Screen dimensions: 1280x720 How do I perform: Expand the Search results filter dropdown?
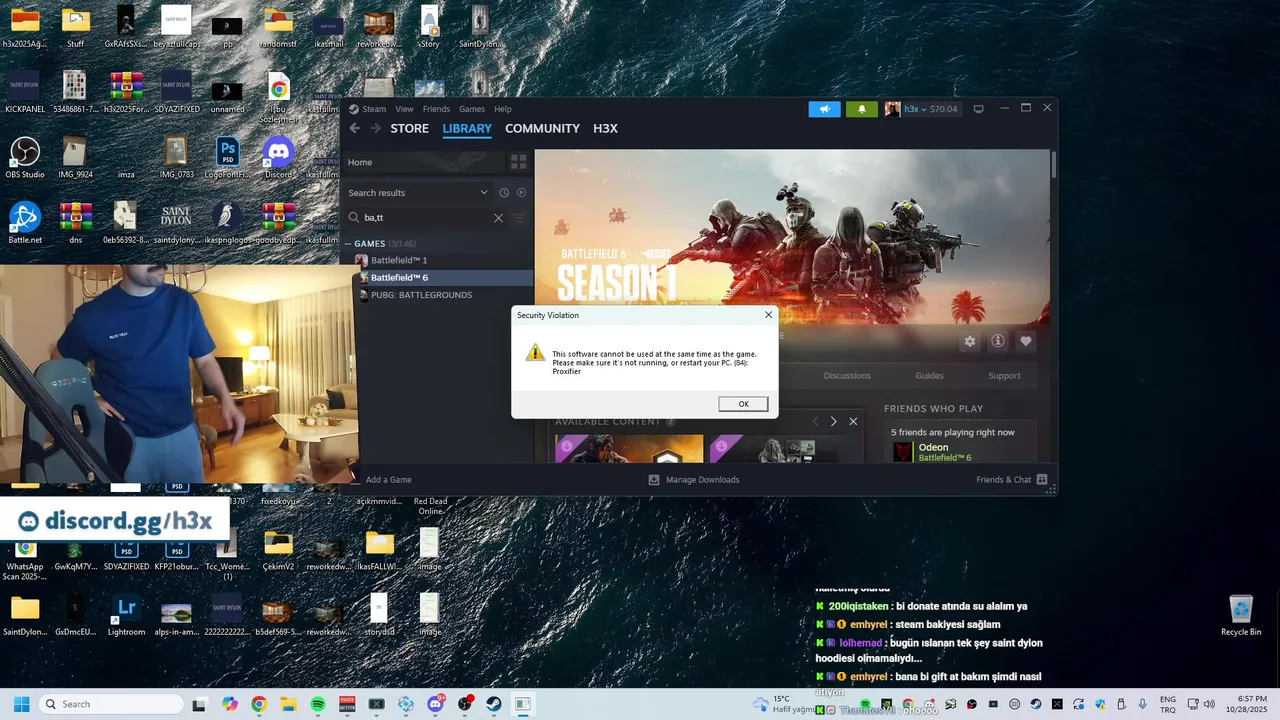point(418,193)
